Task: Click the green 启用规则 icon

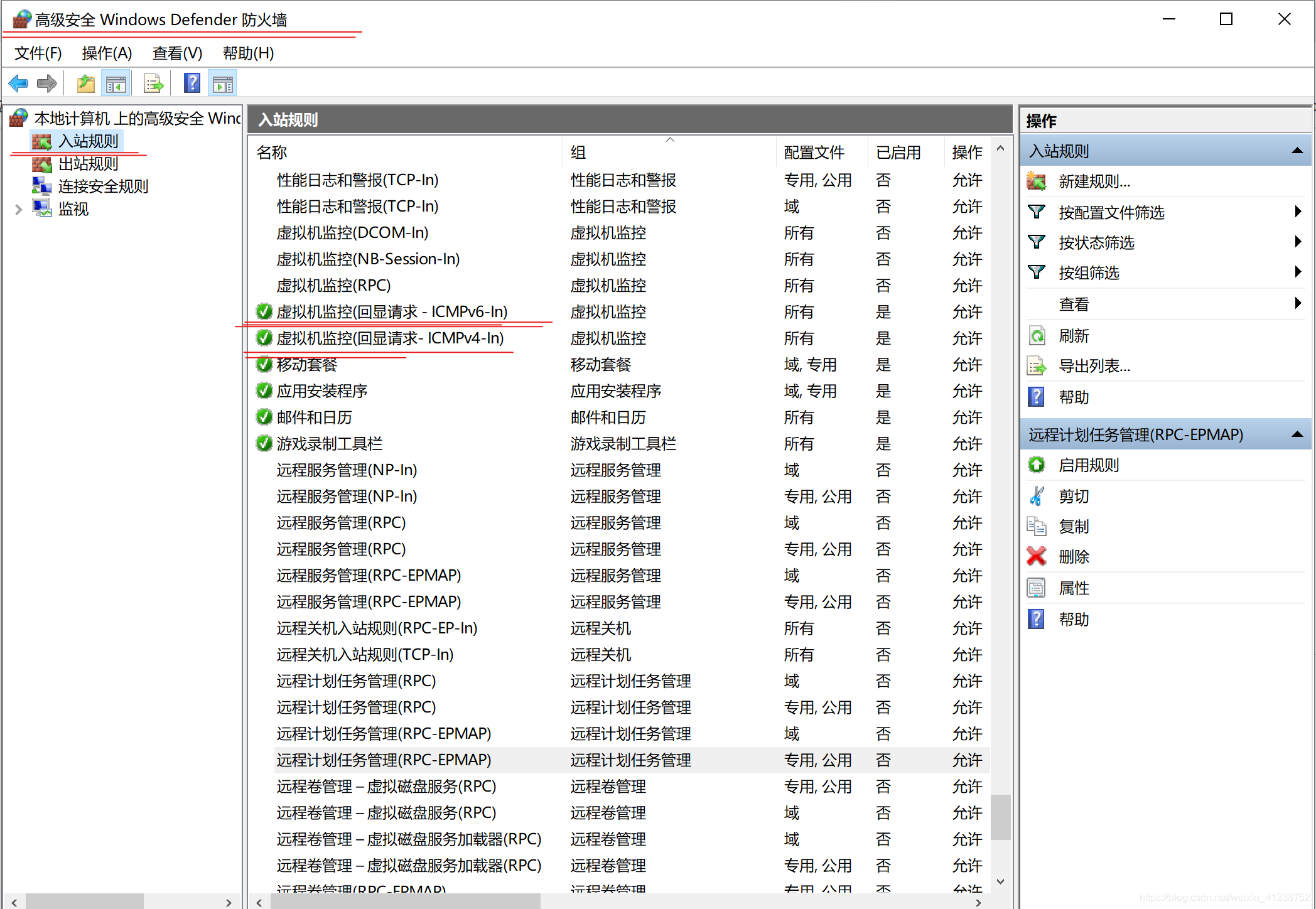Action: click(1036, 465)
